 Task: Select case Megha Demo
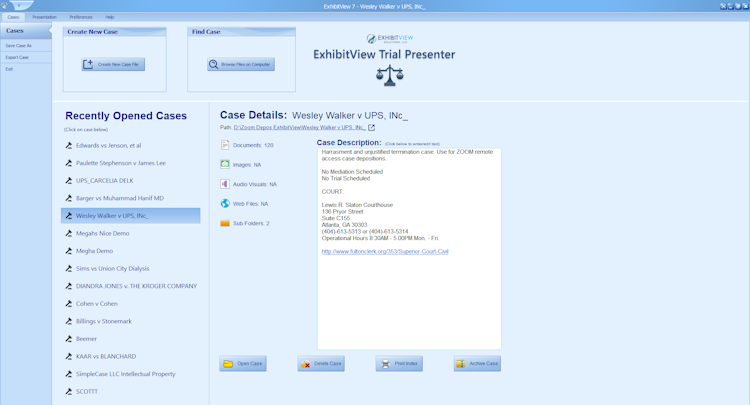[x=94, y=251]
